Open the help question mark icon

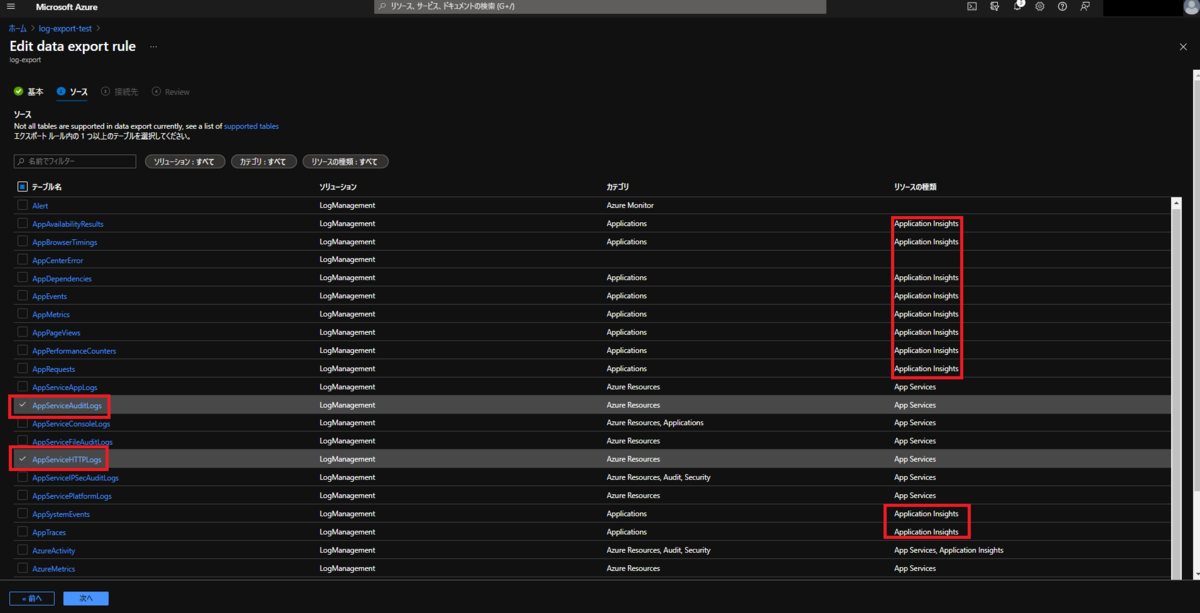click(x=1062, y=7)
